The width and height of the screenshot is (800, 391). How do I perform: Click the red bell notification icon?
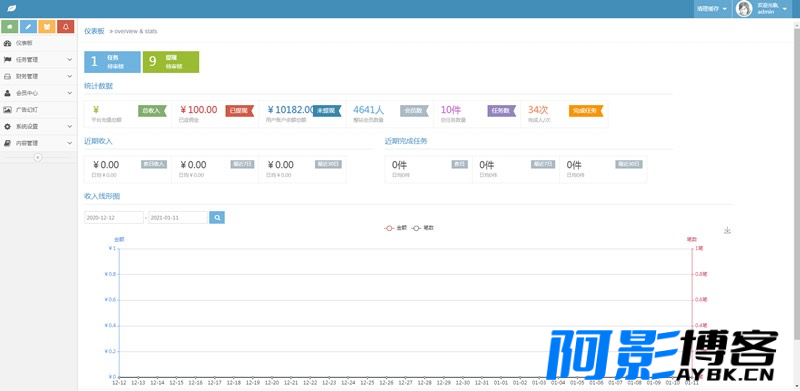65,27
